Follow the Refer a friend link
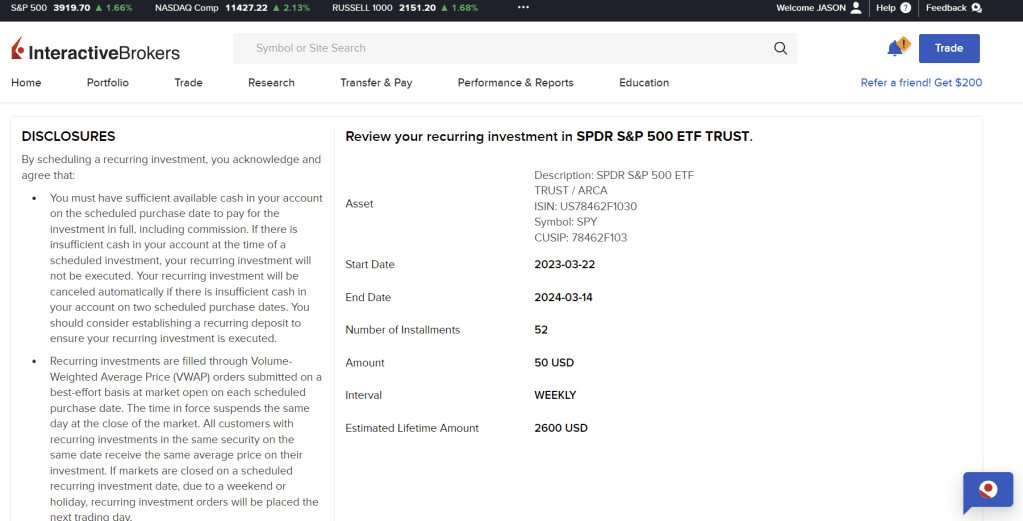 coord(921,83)
